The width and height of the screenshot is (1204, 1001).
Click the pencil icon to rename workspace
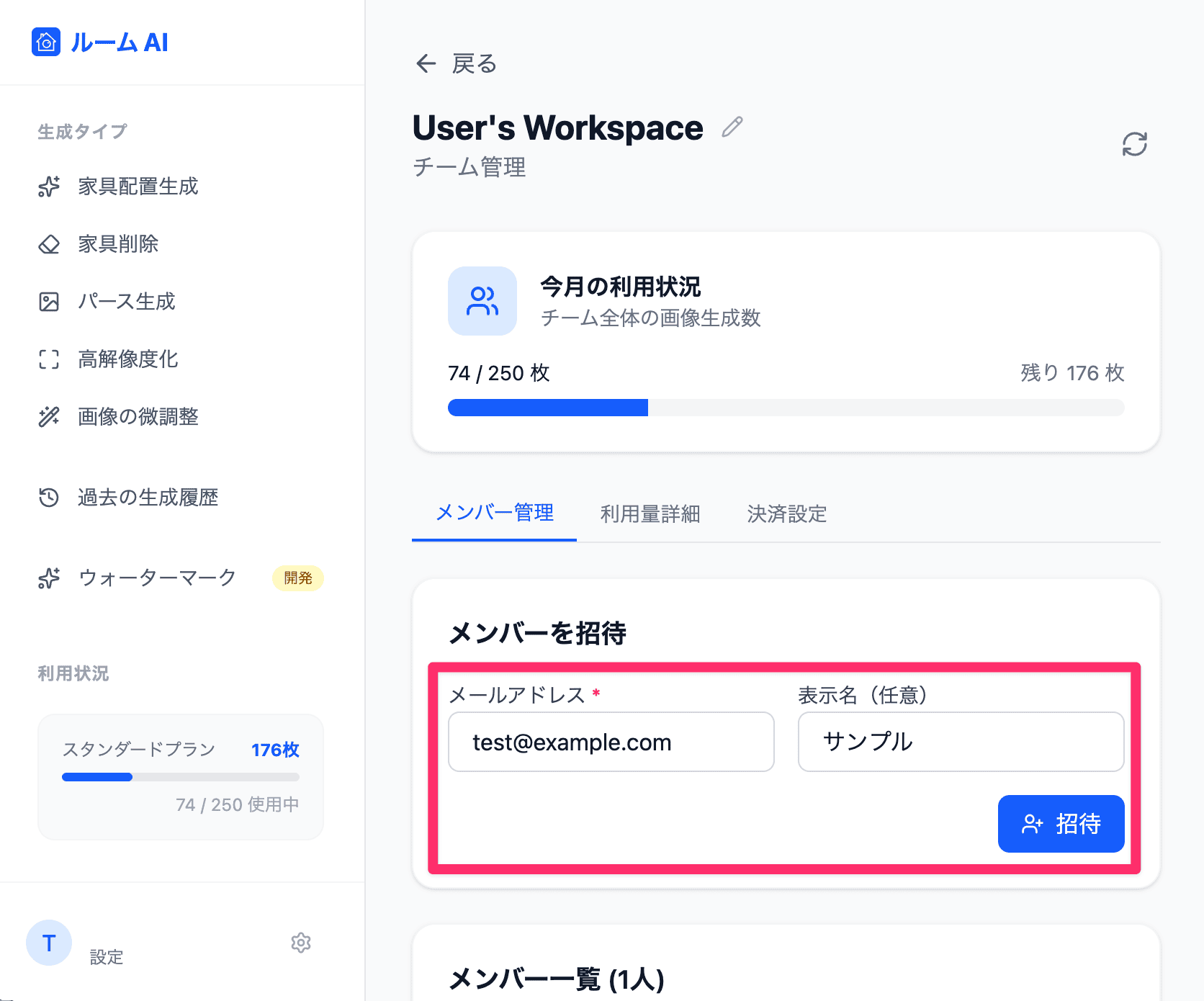click(x=732, y=127)
